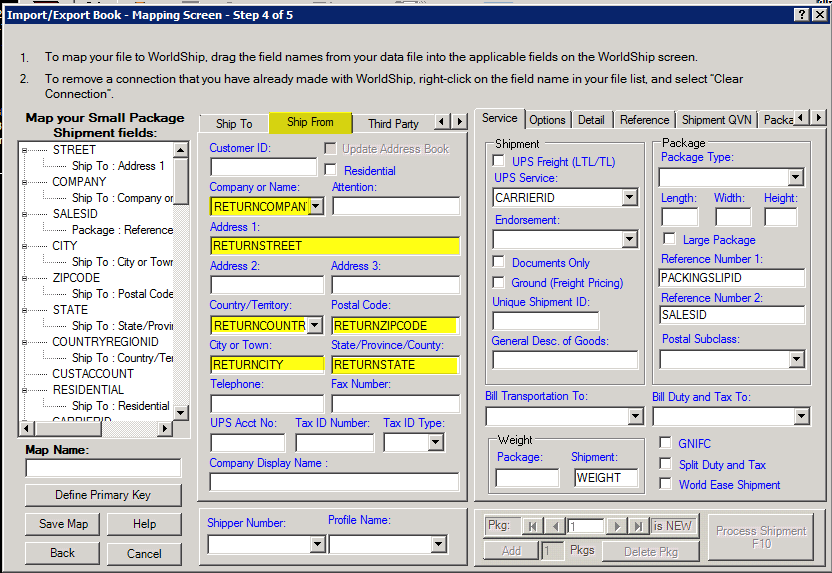Go to first package navigation arrow
Image resolution: width=832 pixels, height=573 pixels.
click(531, 526)
